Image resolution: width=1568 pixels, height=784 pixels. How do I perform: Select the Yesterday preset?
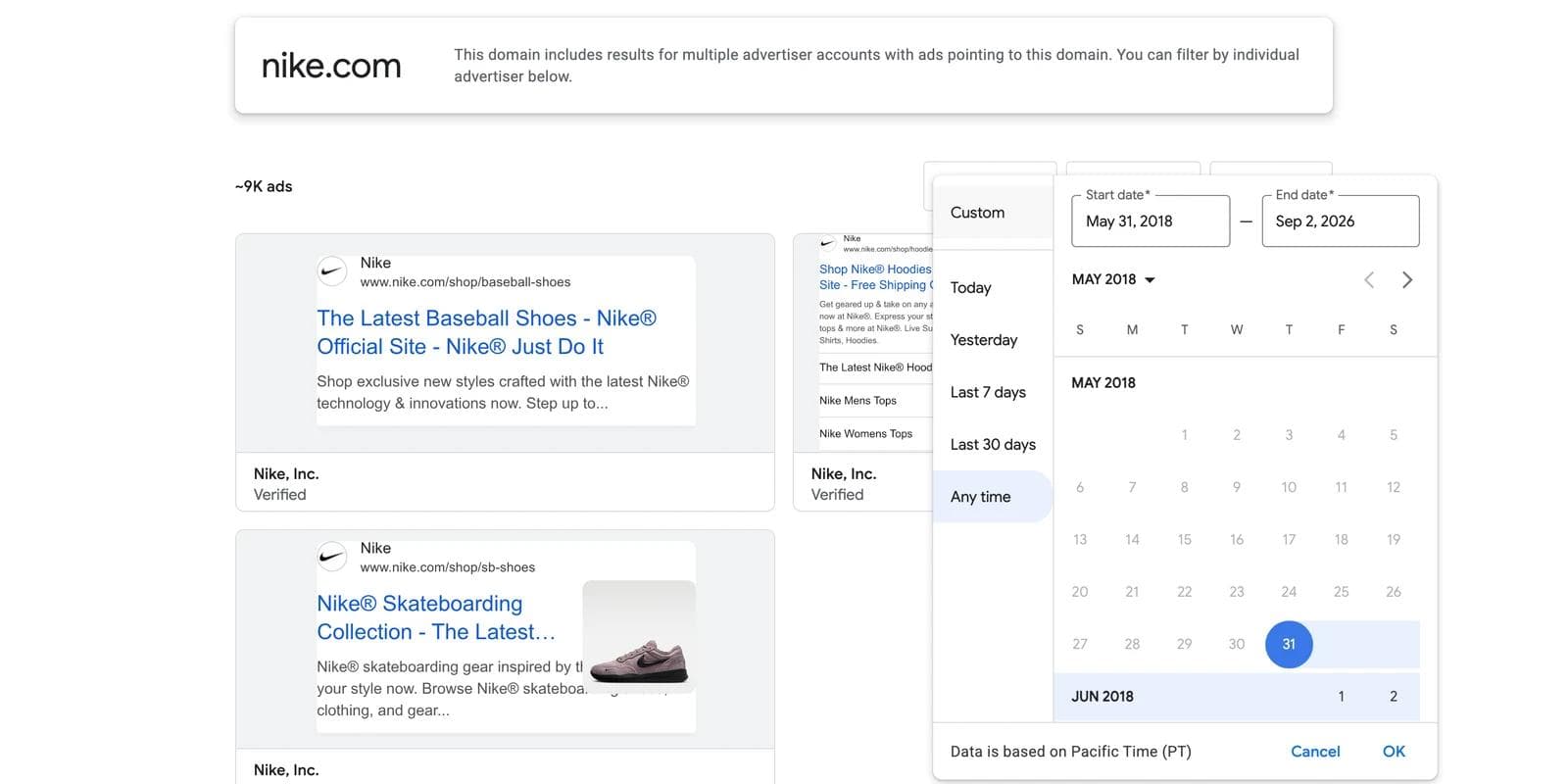(993, 340)
